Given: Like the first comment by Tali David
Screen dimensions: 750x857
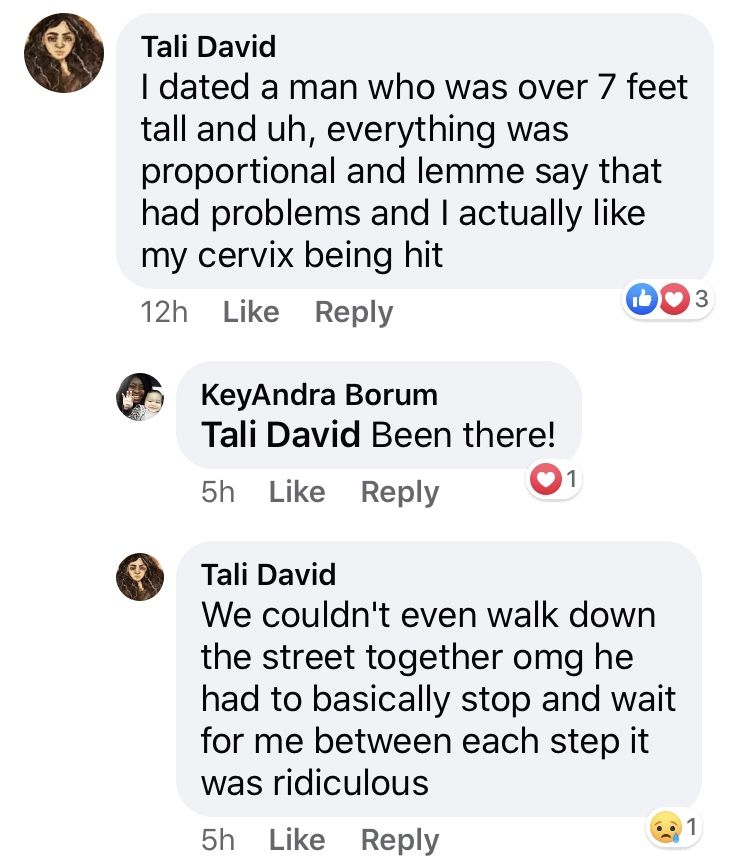Looking at the screenshot, I should click(251, 312).
